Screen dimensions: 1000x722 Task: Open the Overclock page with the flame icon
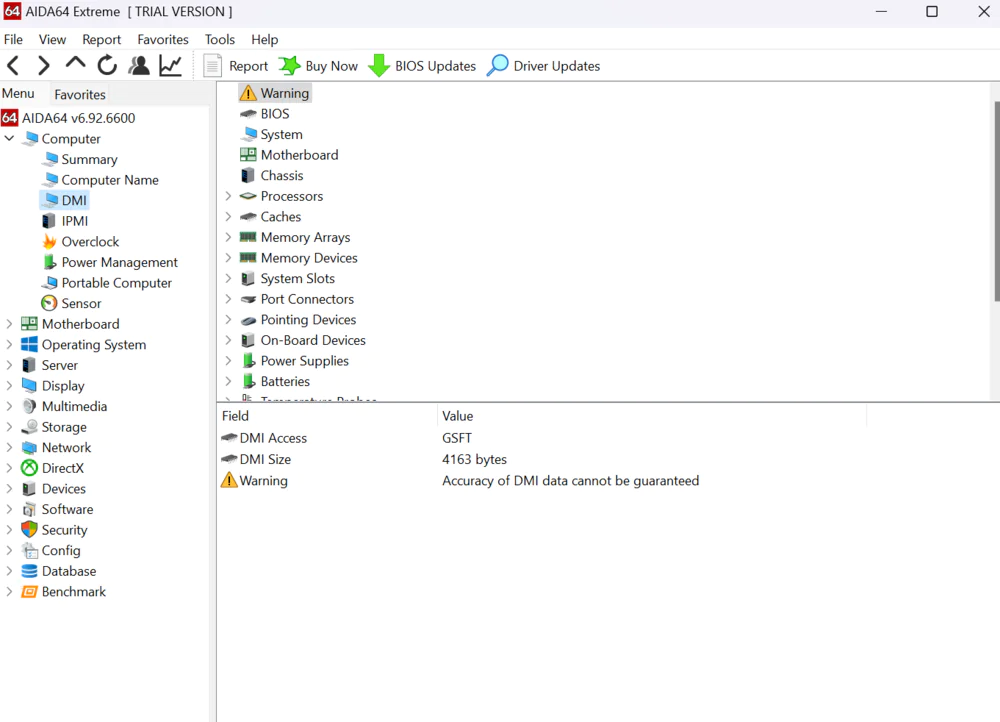90,242
